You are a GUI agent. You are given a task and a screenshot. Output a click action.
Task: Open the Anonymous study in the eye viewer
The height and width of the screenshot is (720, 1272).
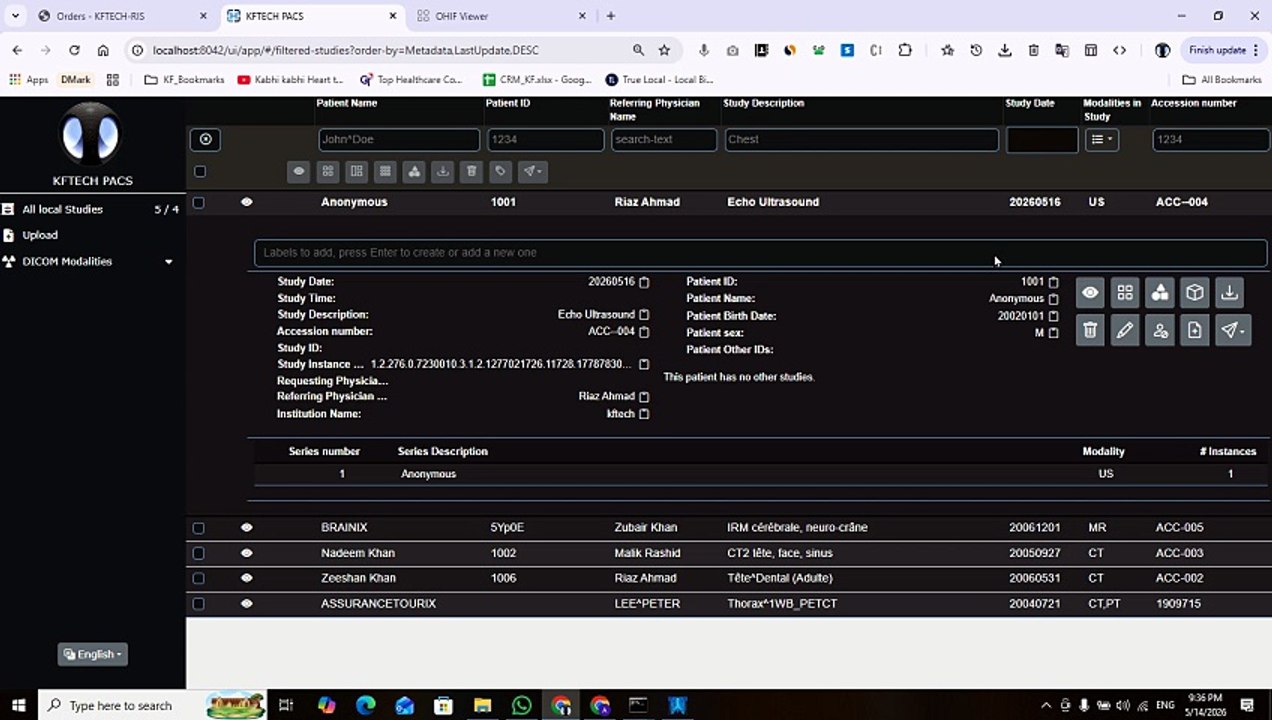click(x=1090, y=293)
